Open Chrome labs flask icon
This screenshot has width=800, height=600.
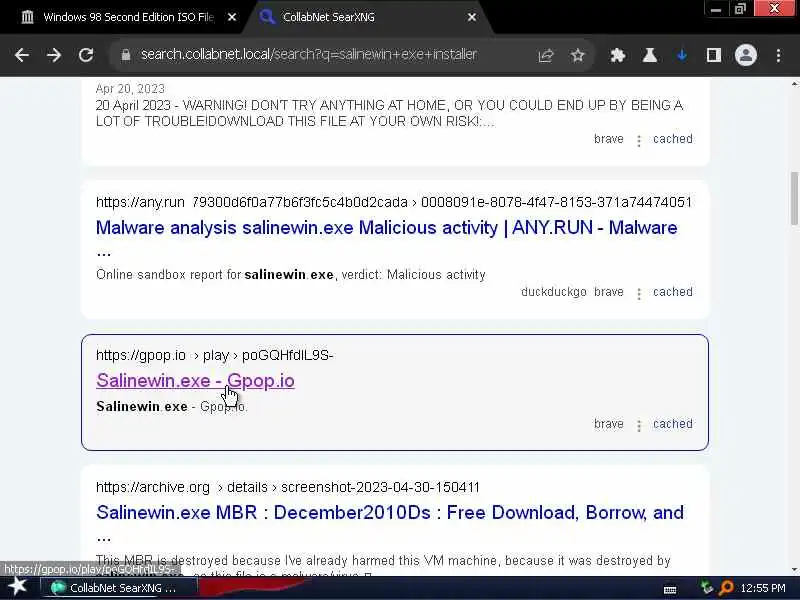[x=649, y=55]
